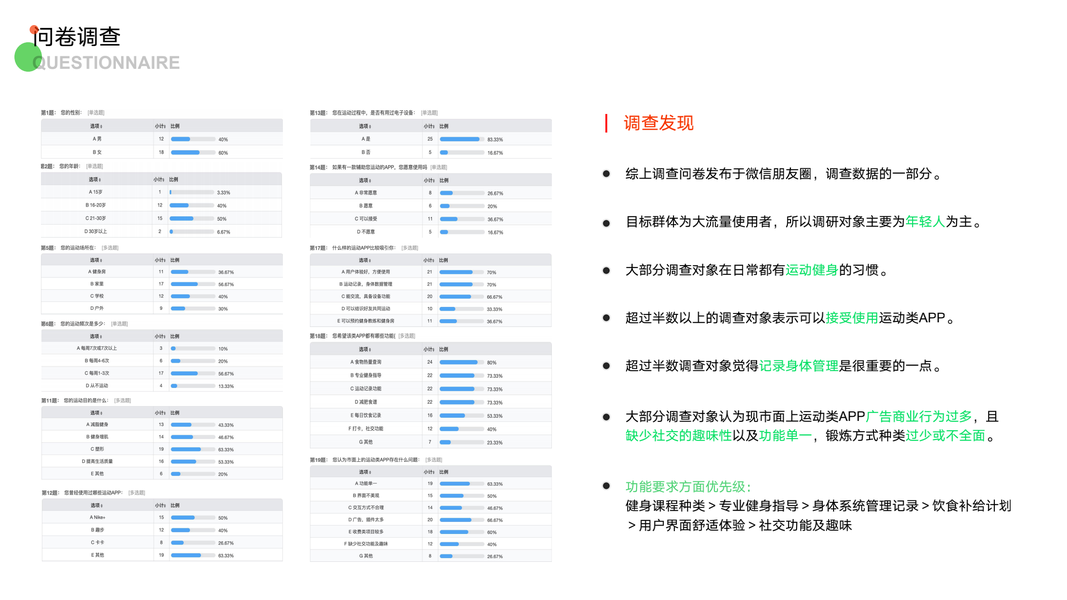Click the A 每周7次或7次以上 row
1067x600 pixels.
[x=162, y=348]
